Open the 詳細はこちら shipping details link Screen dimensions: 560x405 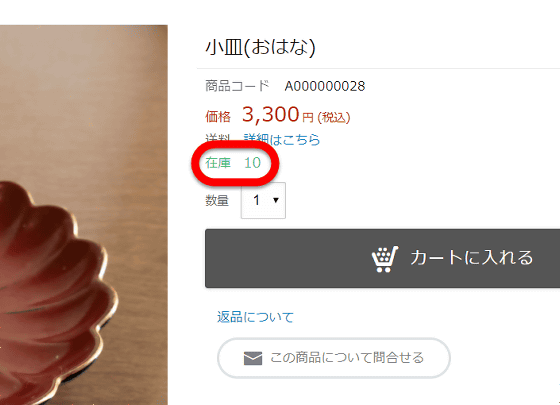click(x=282, y=139)
